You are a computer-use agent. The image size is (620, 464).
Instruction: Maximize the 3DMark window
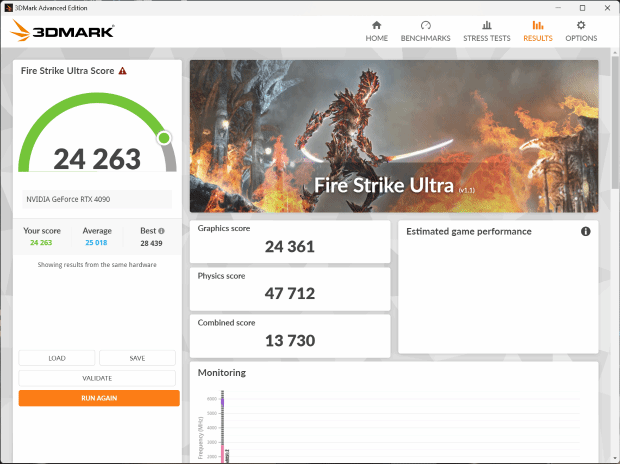pos(582,8)
